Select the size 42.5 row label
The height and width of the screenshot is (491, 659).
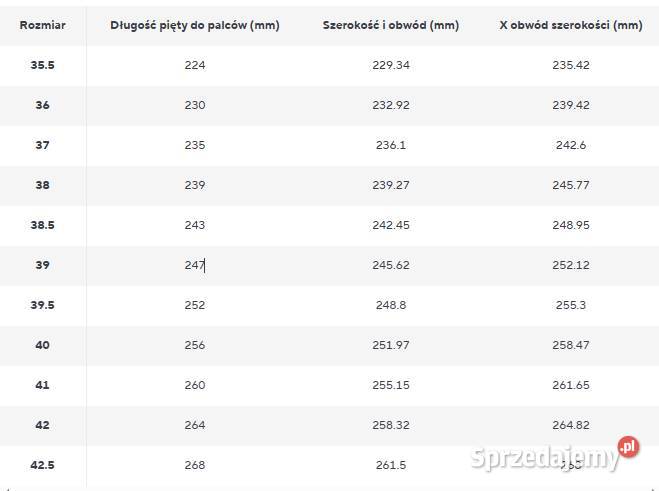42,465
